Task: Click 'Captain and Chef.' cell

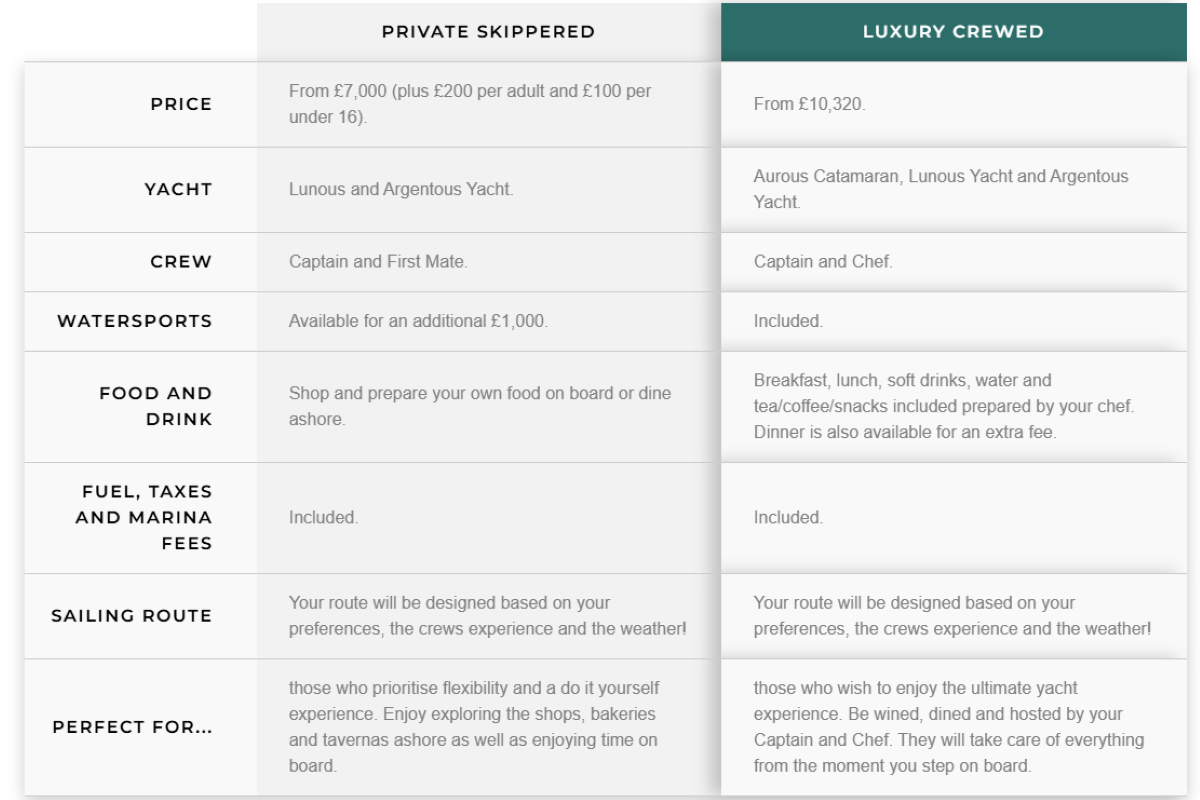Action: pos(823,262)
